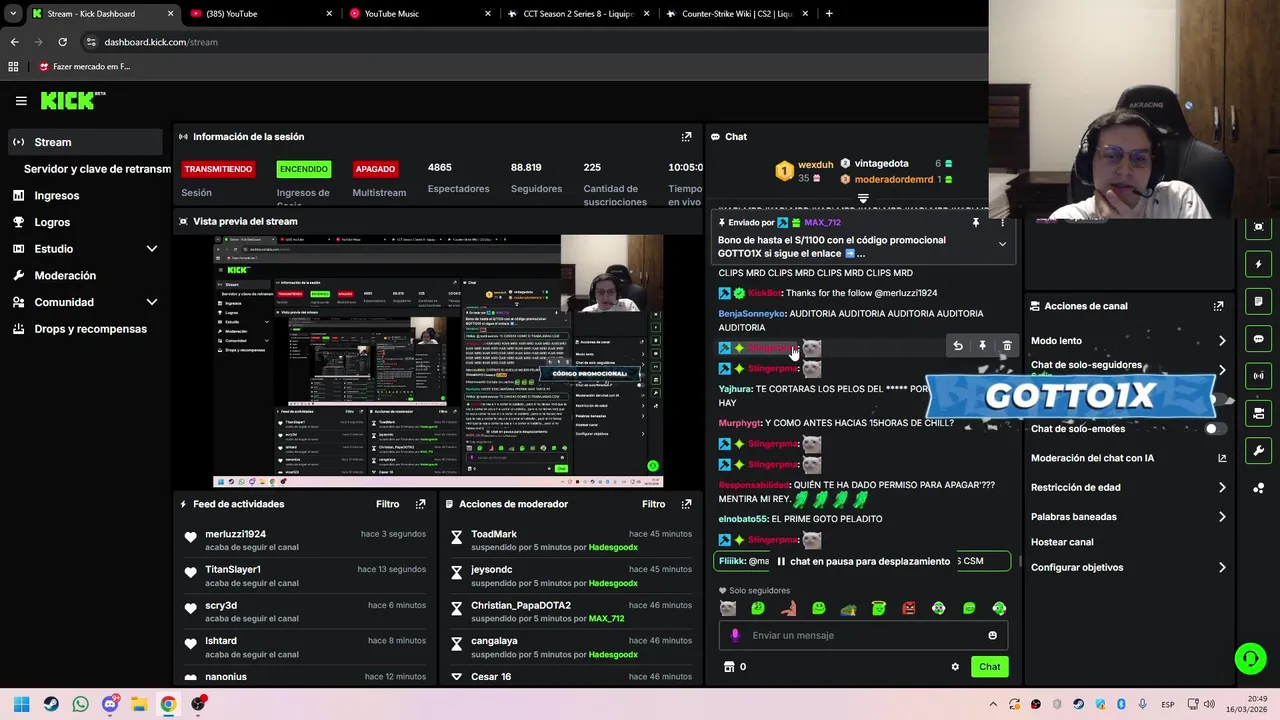Resume chat paused for scrolling
Viewport: 1280px width, 720px height.
pos(862,562)
